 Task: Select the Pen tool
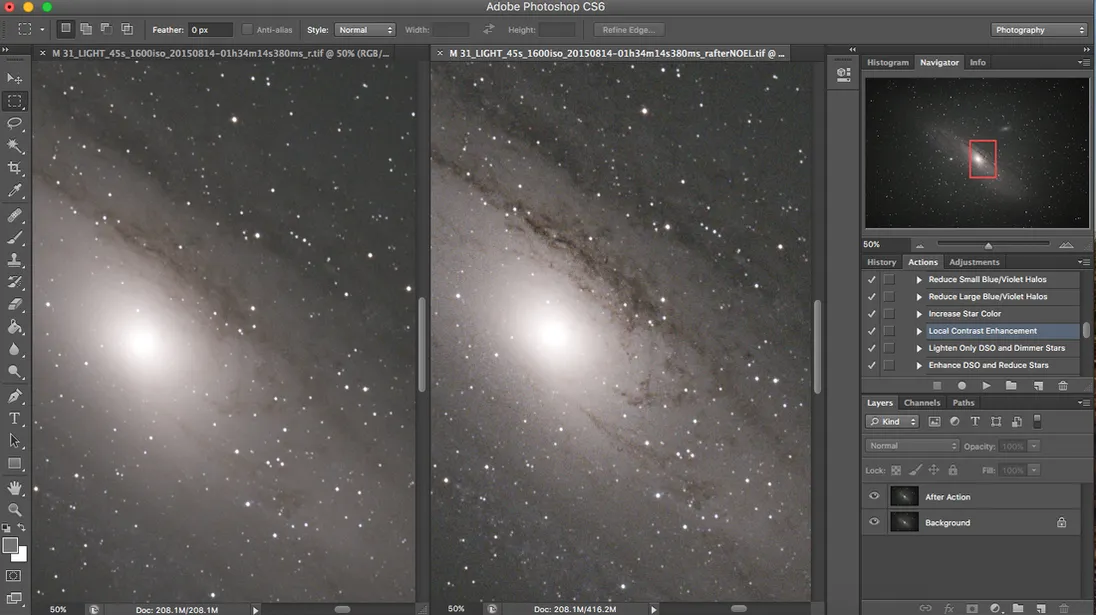(14, 396)
